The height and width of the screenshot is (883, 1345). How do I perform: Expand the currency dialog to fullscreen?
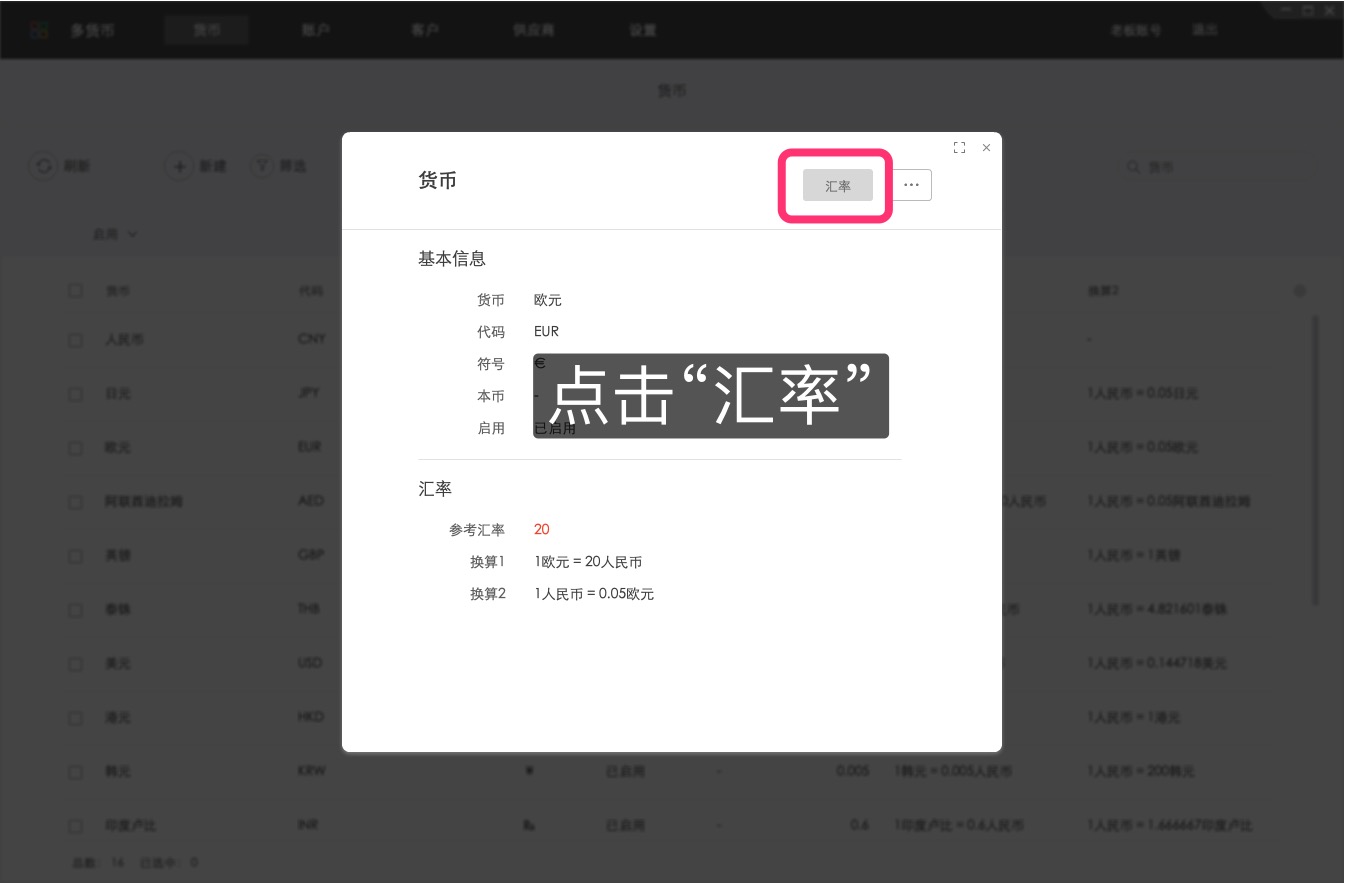[959, 148]
